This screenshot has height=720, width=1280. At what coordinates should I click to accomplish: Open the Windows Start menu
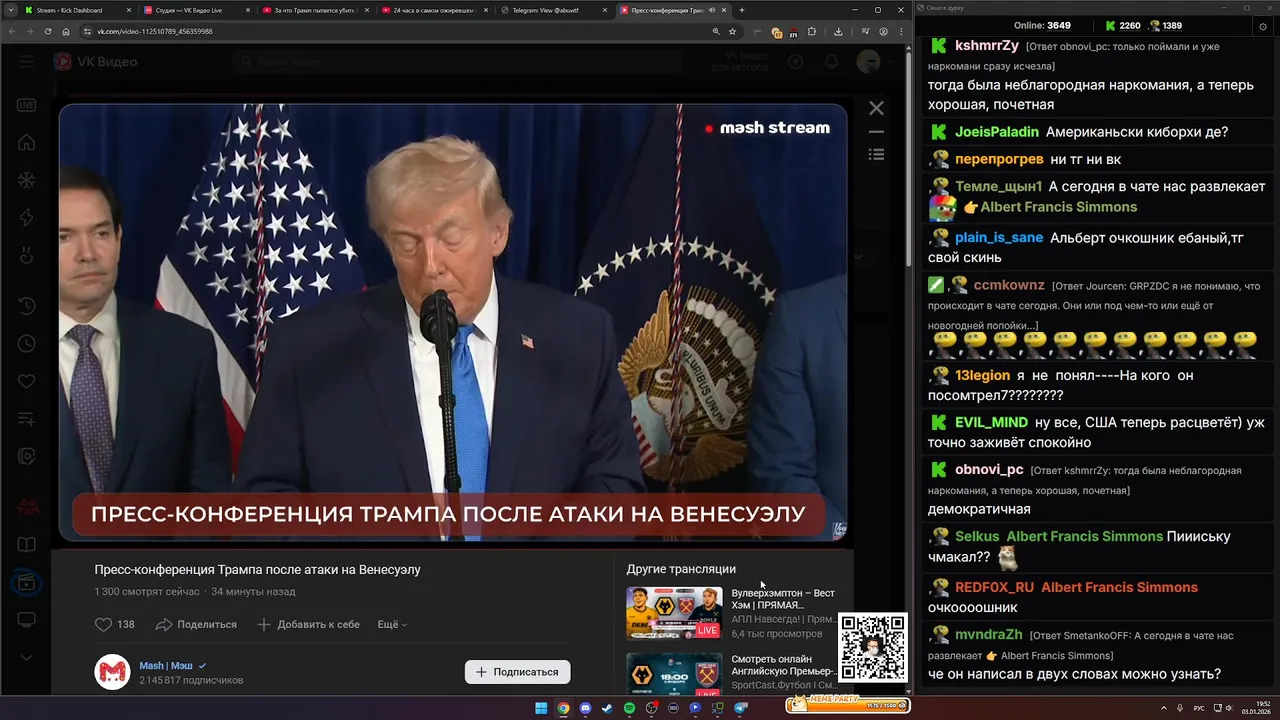click(541, 708)
